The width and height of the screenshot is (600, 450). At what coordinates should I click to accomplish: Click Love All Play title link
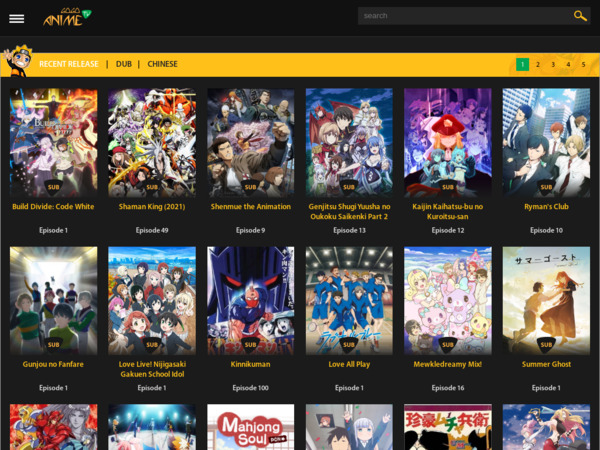click(x=349, y=364)
